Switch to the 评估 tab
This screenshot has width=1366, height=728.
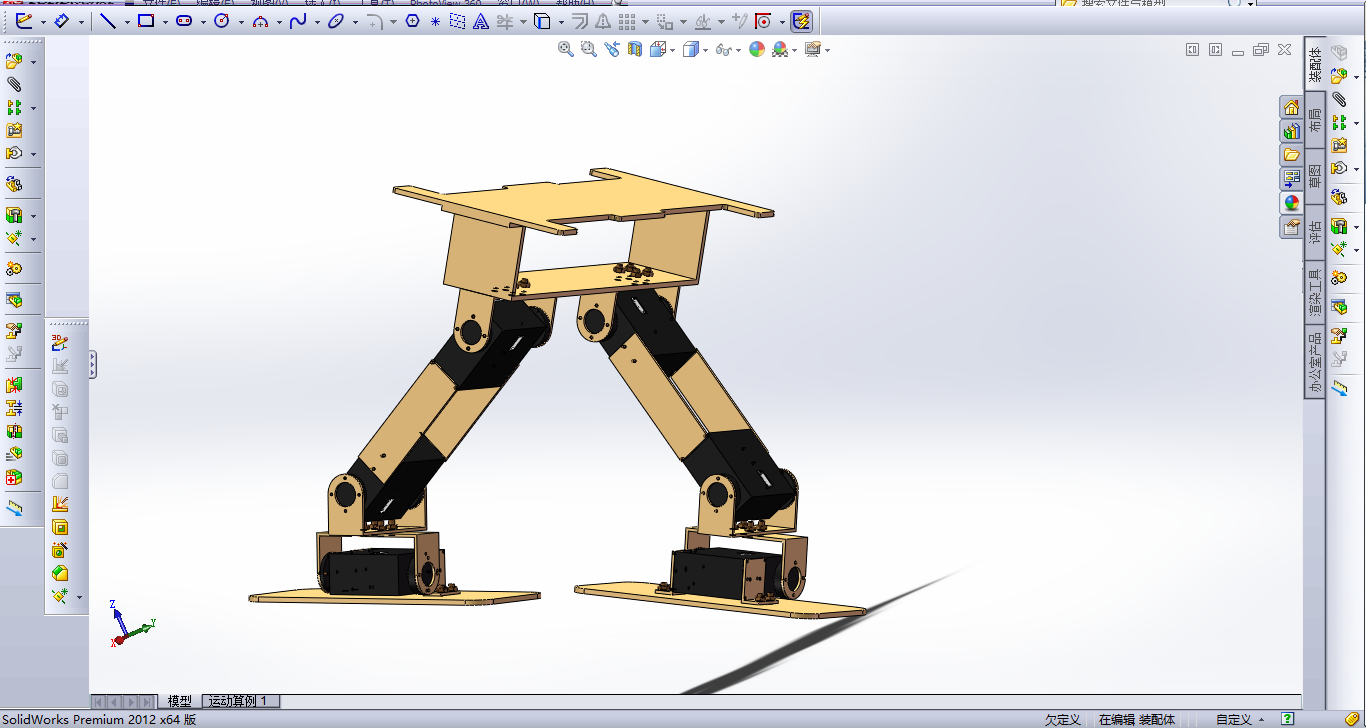(x=1315, y=233)
